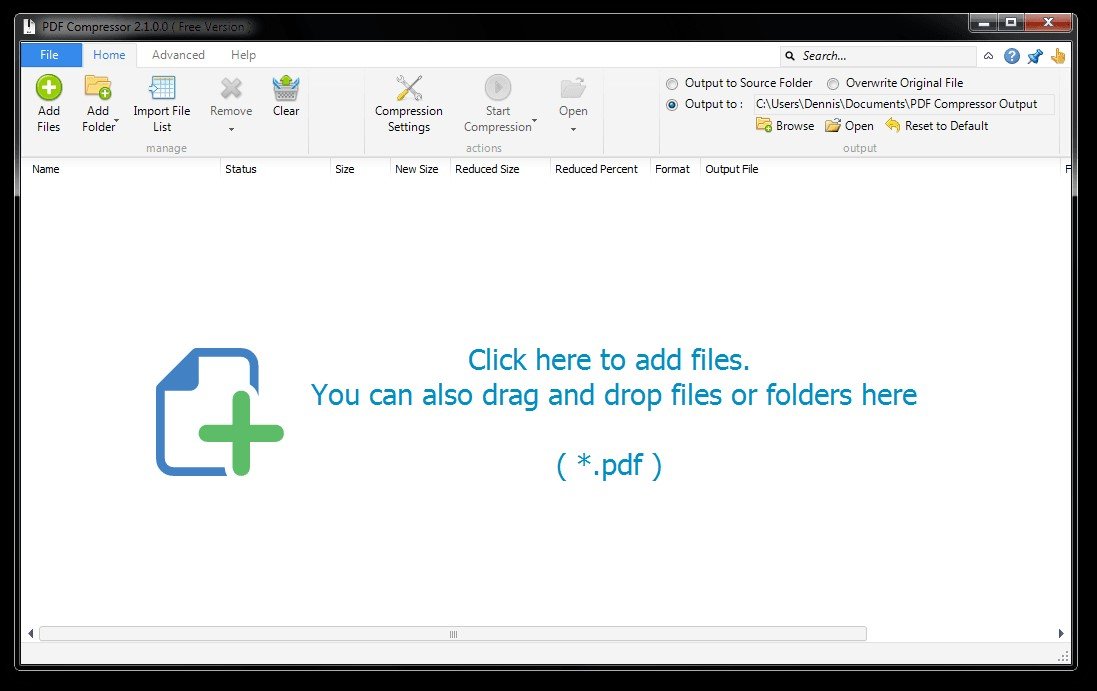This screenshot has width=1097, height=691.
Task: Click the search magnifier icon
Action: pyautogui.click(x=790, y=56)
